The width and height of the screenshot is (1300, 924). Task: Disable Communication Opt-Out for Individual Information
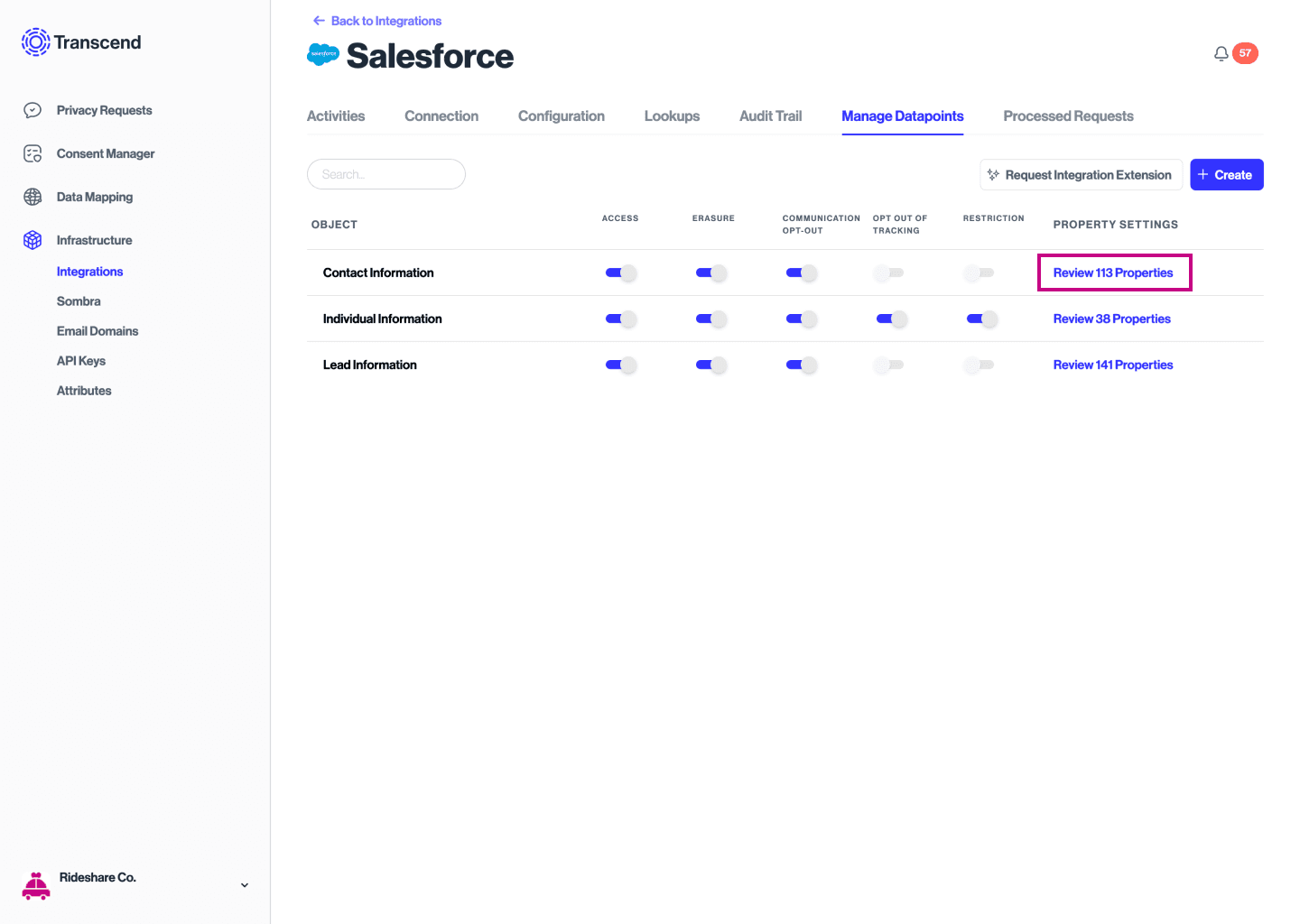[x=802, y=319]
